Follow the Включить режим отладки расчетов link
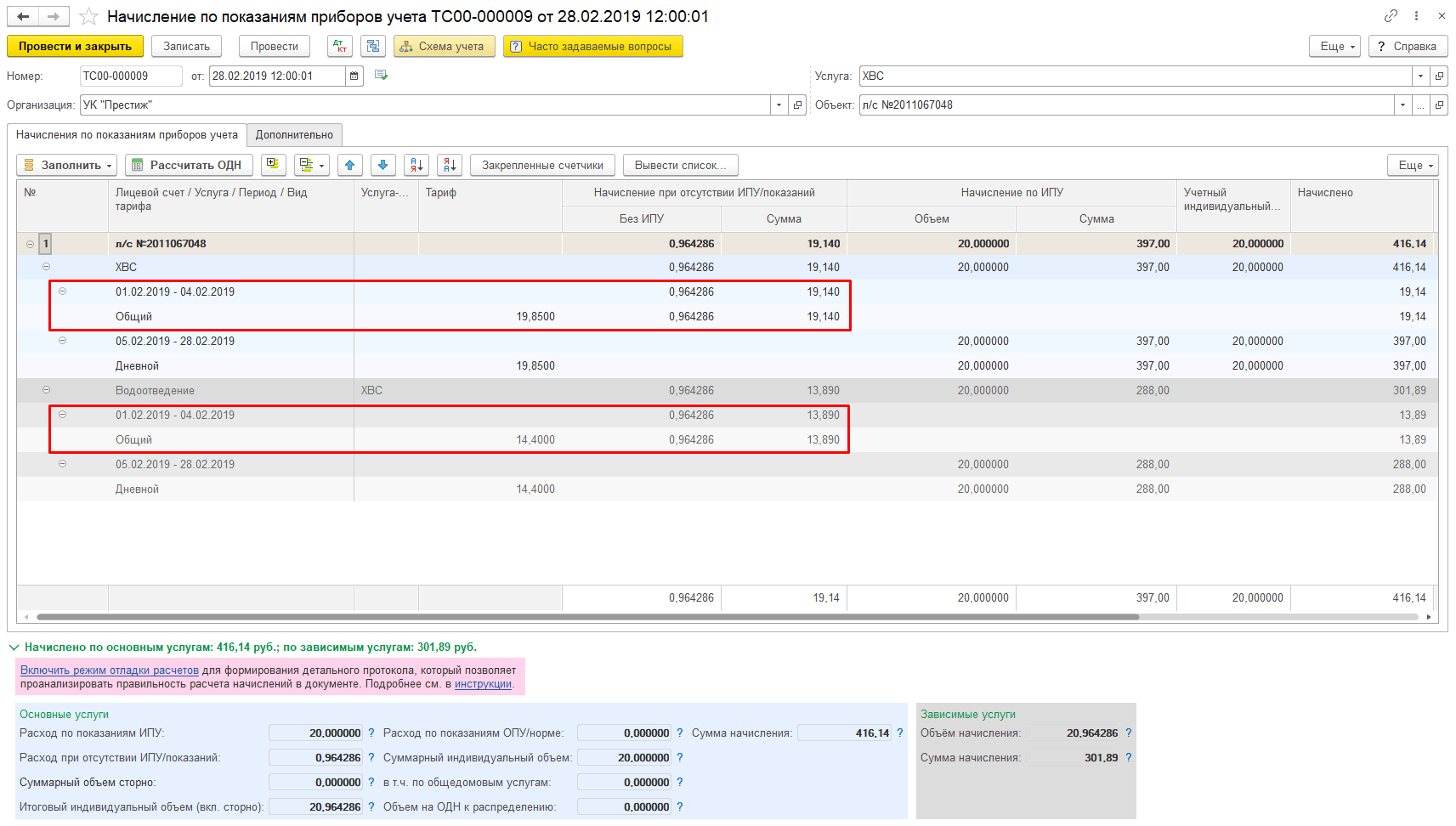This screenshot has height=826, width=1456. [x=109, y=670]
